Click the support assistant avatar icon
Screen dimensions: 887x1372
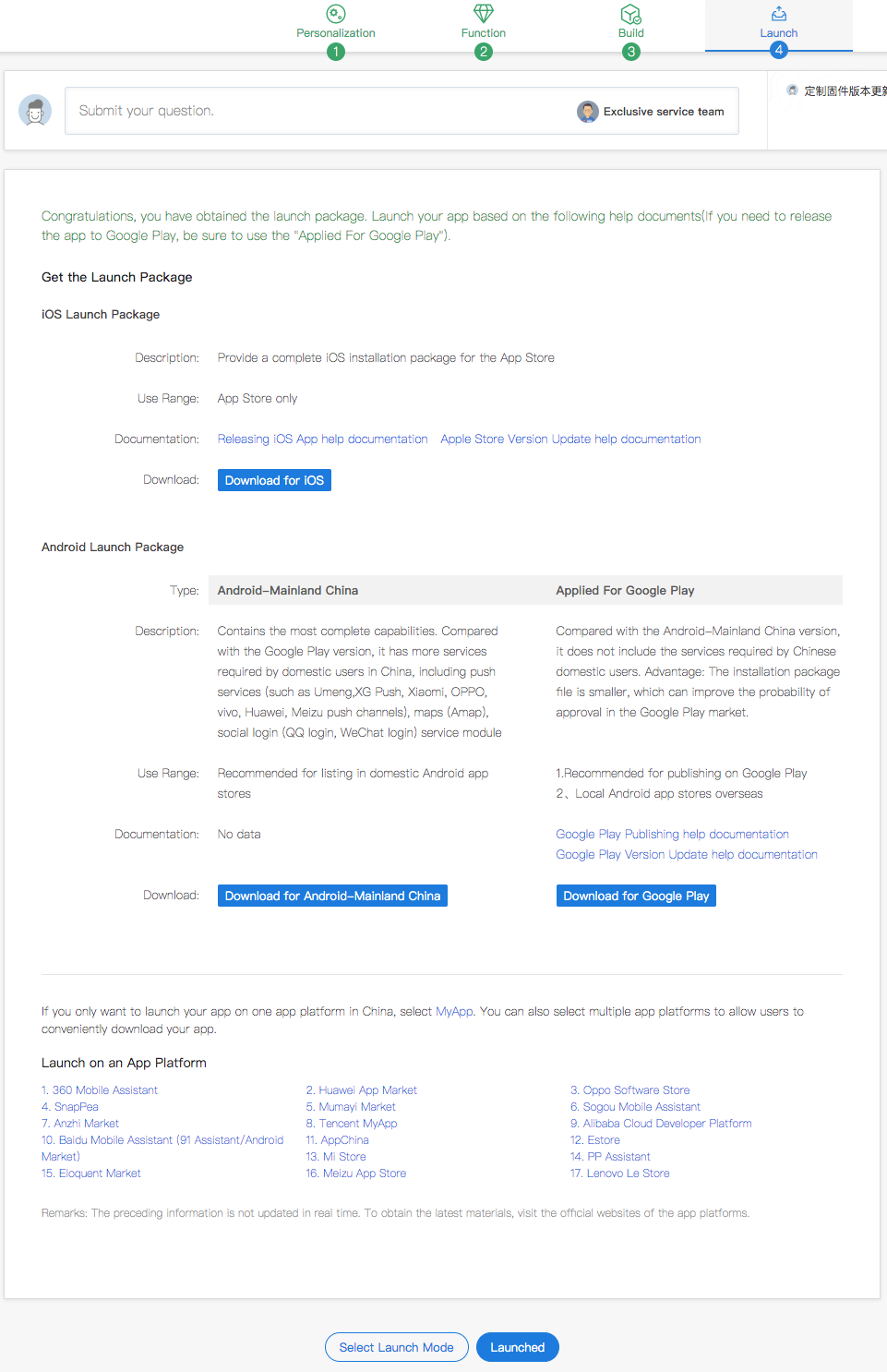pyautogui.click(x=35, y=111)
